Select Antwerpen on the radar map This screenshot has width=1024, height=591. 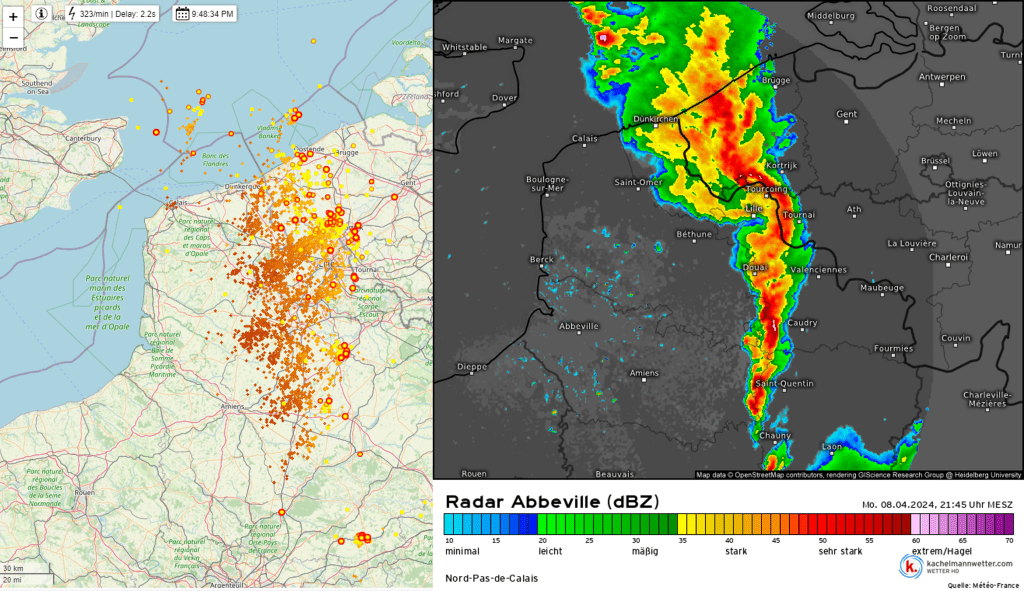(941, 76)
